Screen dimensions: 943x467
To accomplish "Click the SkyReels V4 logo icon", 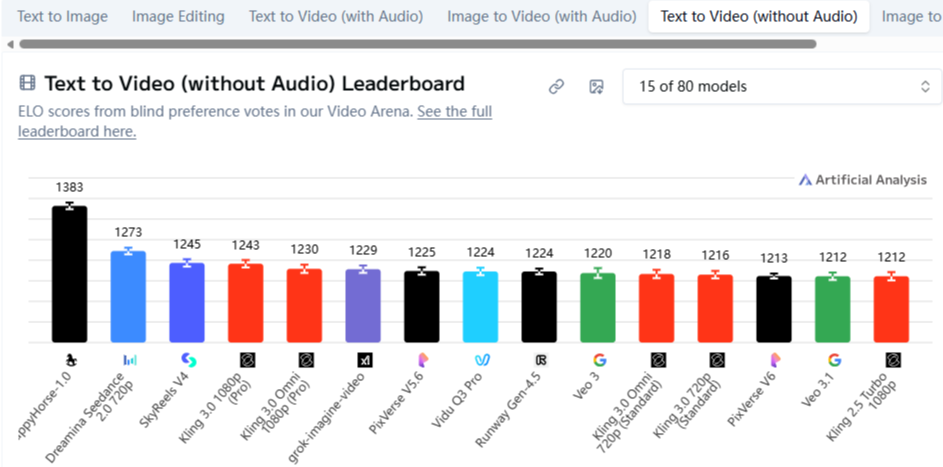I will point(187,359).
